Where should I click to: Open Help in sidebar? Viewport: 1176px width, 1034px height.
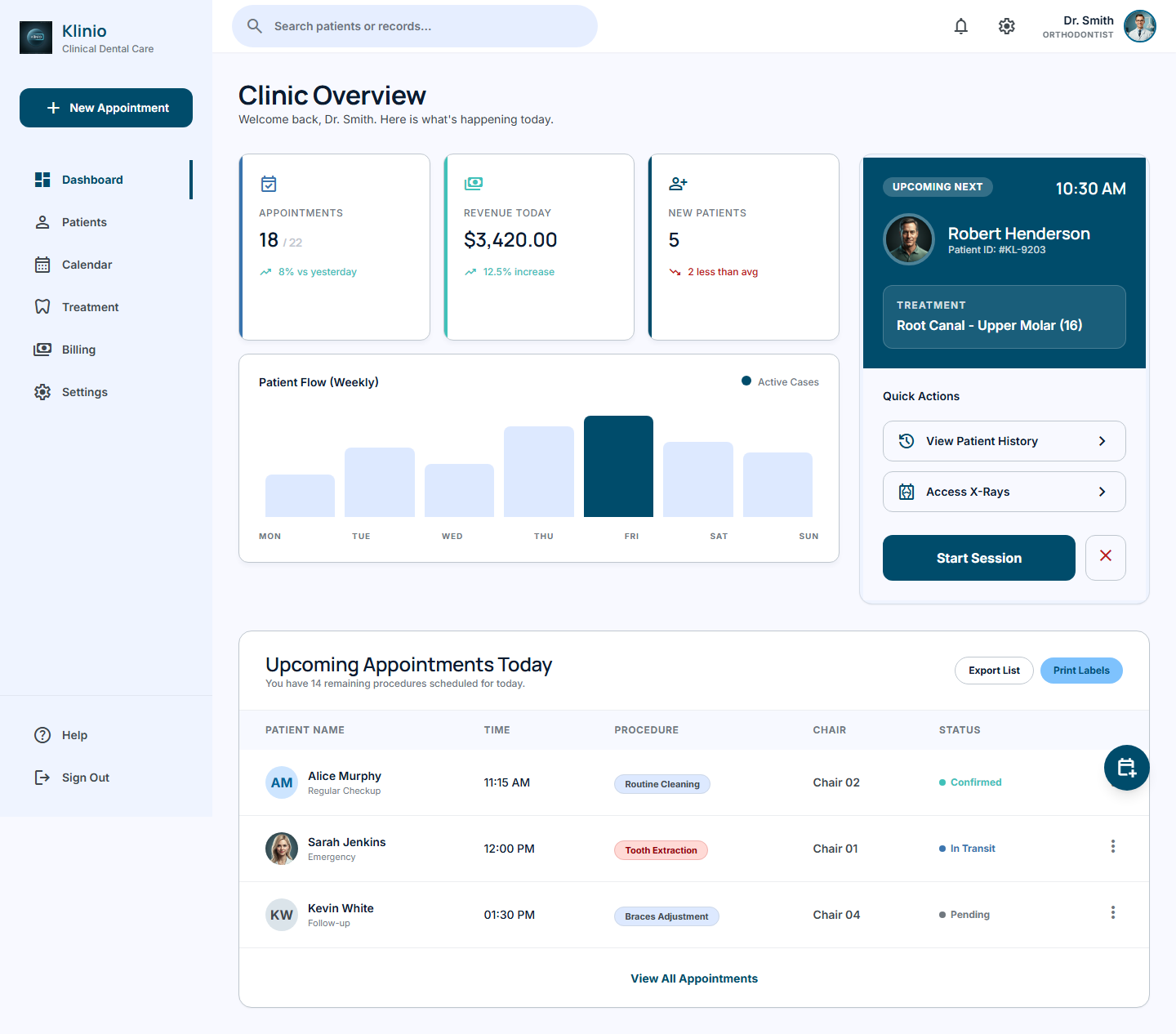(106, 735)
